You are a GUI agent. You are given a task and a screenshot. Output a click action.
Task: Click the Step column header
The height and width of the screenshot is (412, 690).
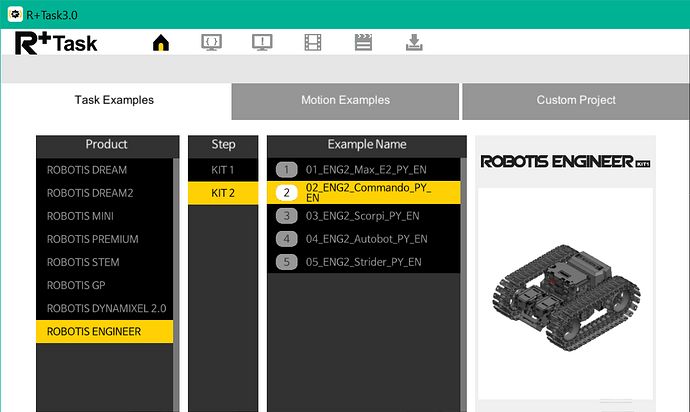tap(223, 147)
